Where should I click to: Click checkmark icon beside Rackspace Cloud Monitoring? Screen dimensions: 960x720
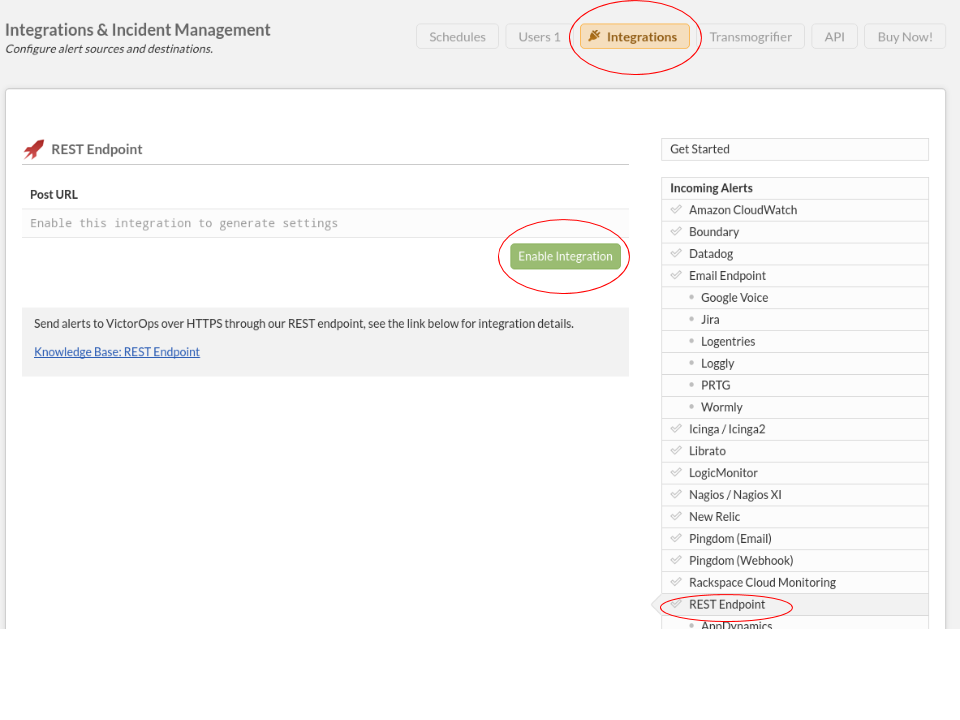[676, 583]
